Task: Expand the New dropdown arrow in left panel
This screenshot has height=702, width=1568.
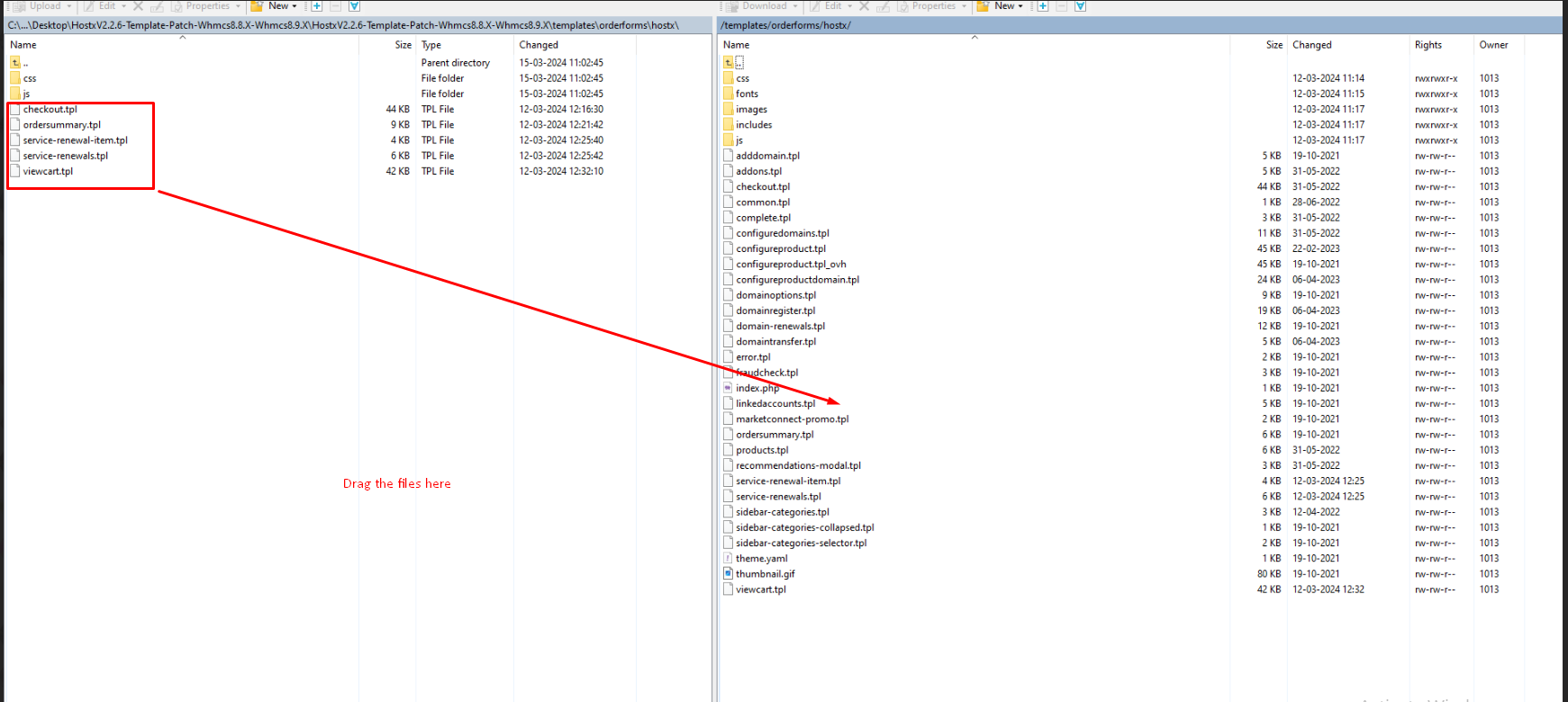Action: (295, 6)
